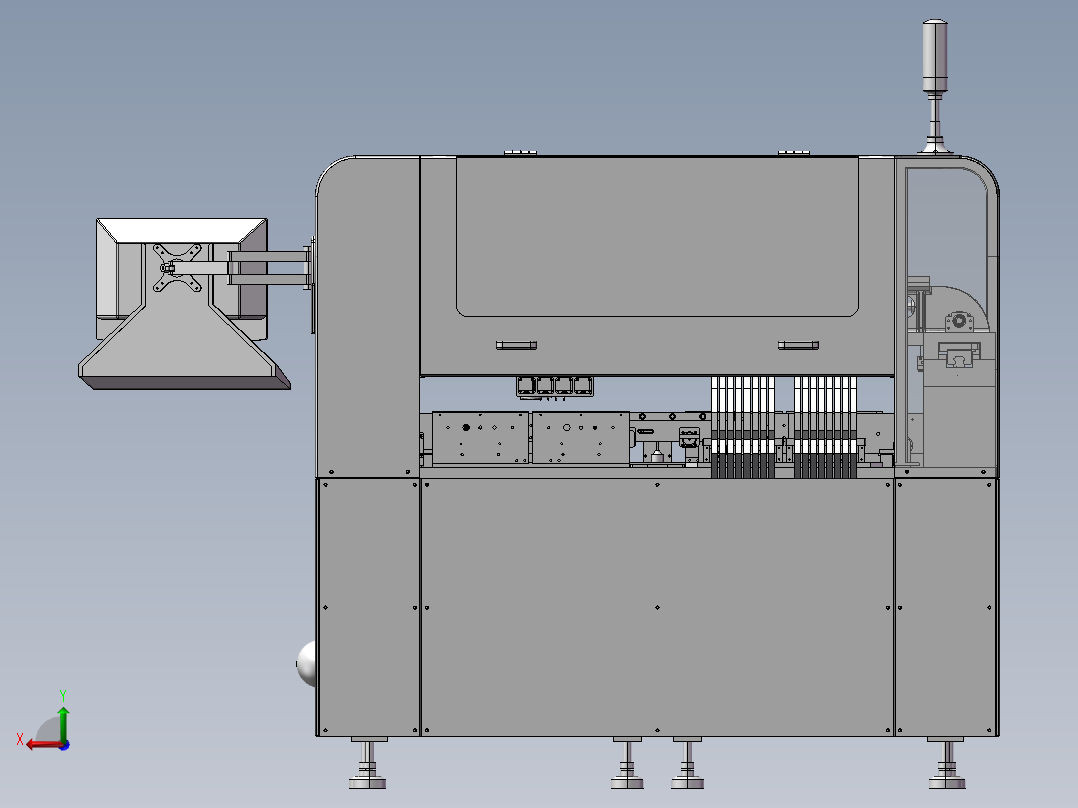
Task: Select the left feeder bank
Action: click(743, 427)
